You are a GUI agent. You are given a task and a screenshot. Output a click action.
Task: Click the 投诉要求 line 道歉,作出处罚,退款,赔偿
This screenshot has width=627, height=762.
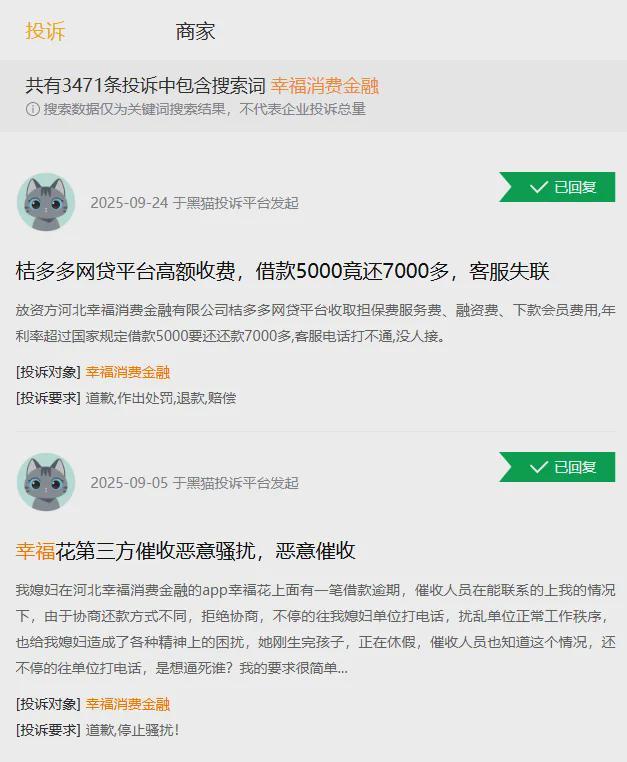click(161, 398)
